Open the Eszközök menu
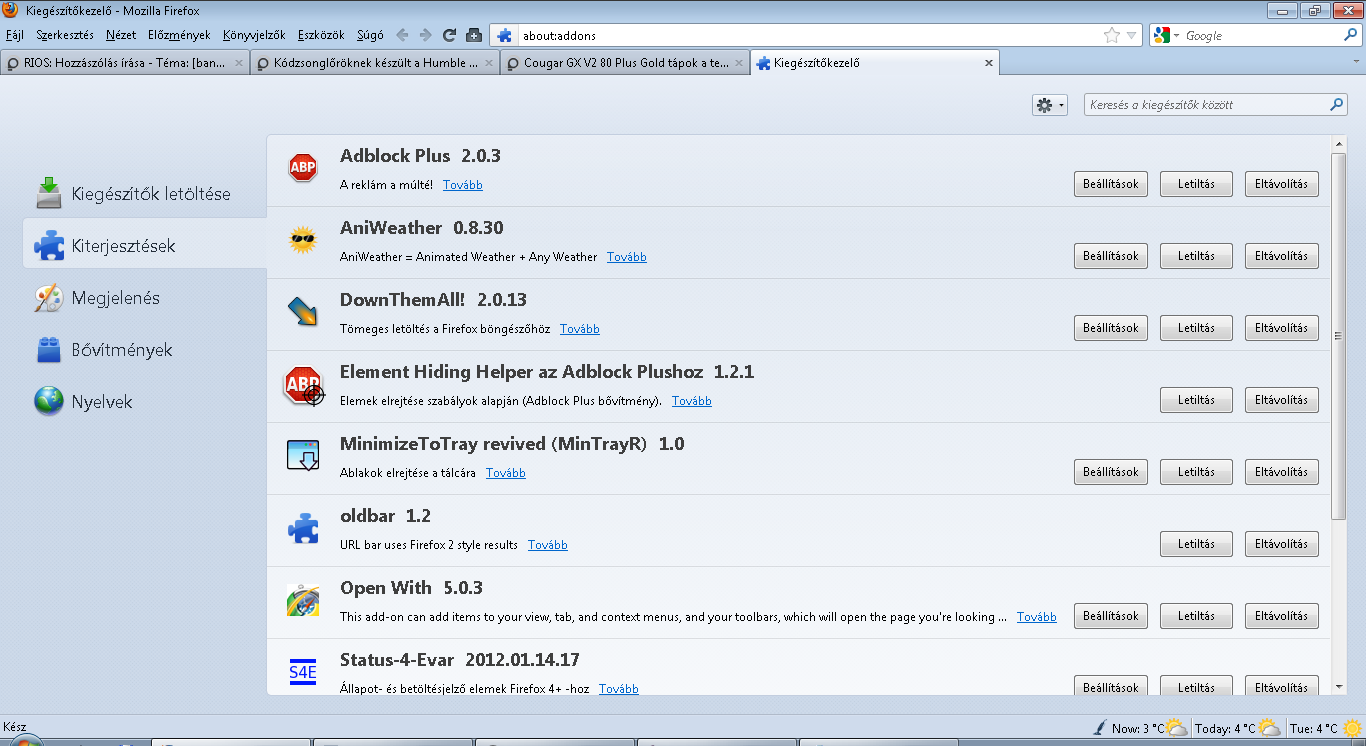Viewport: 1366px width, 746px height. coord(321,35)
